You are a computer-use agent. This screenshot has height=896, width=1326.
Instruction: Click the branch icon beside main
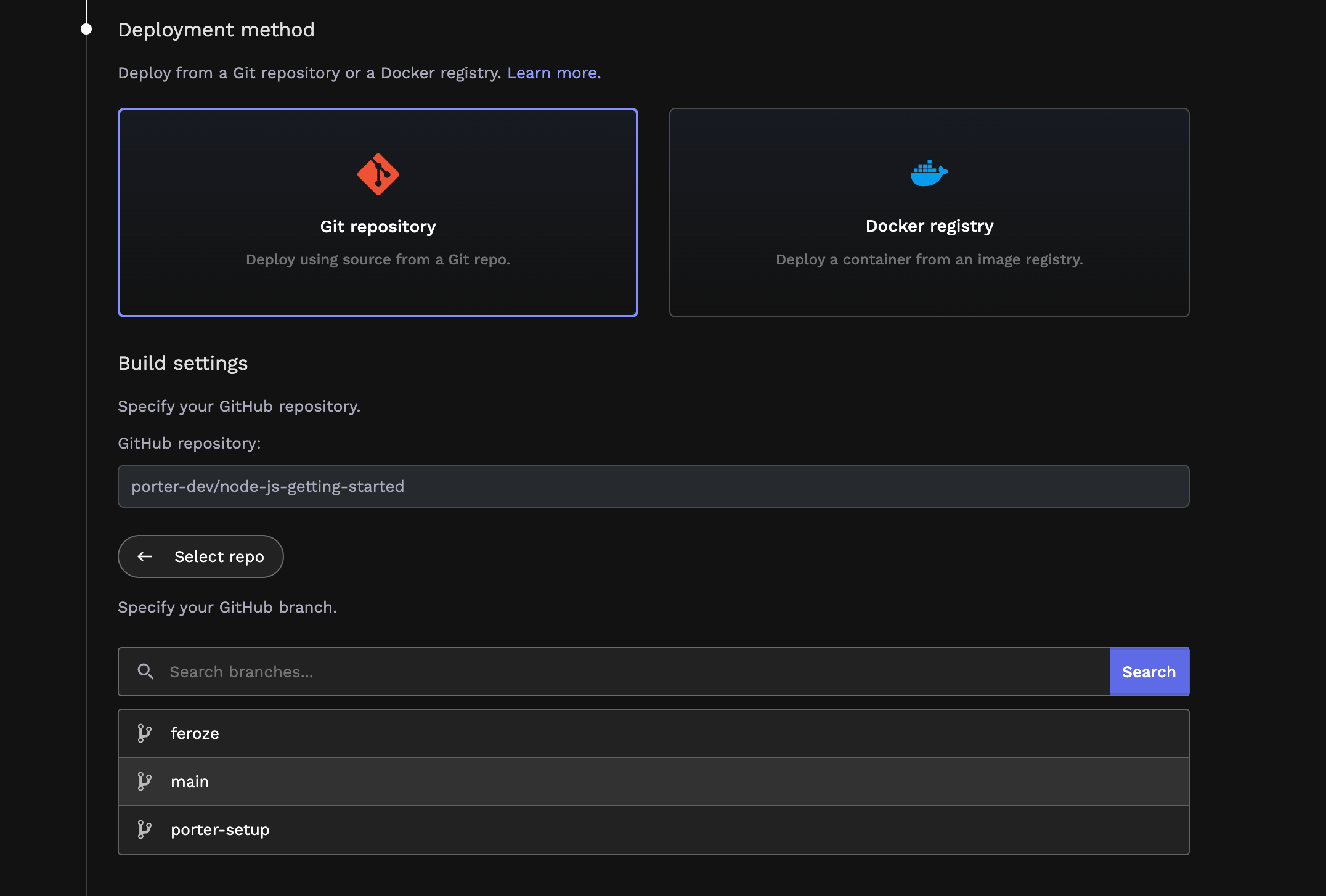pos(145,781)
